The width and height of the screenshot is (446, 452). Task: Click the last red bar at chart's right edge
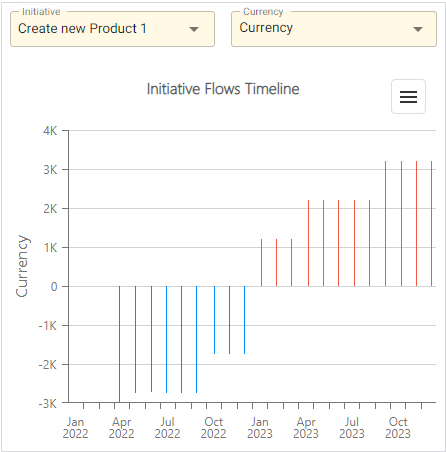(x=432, y=224)
